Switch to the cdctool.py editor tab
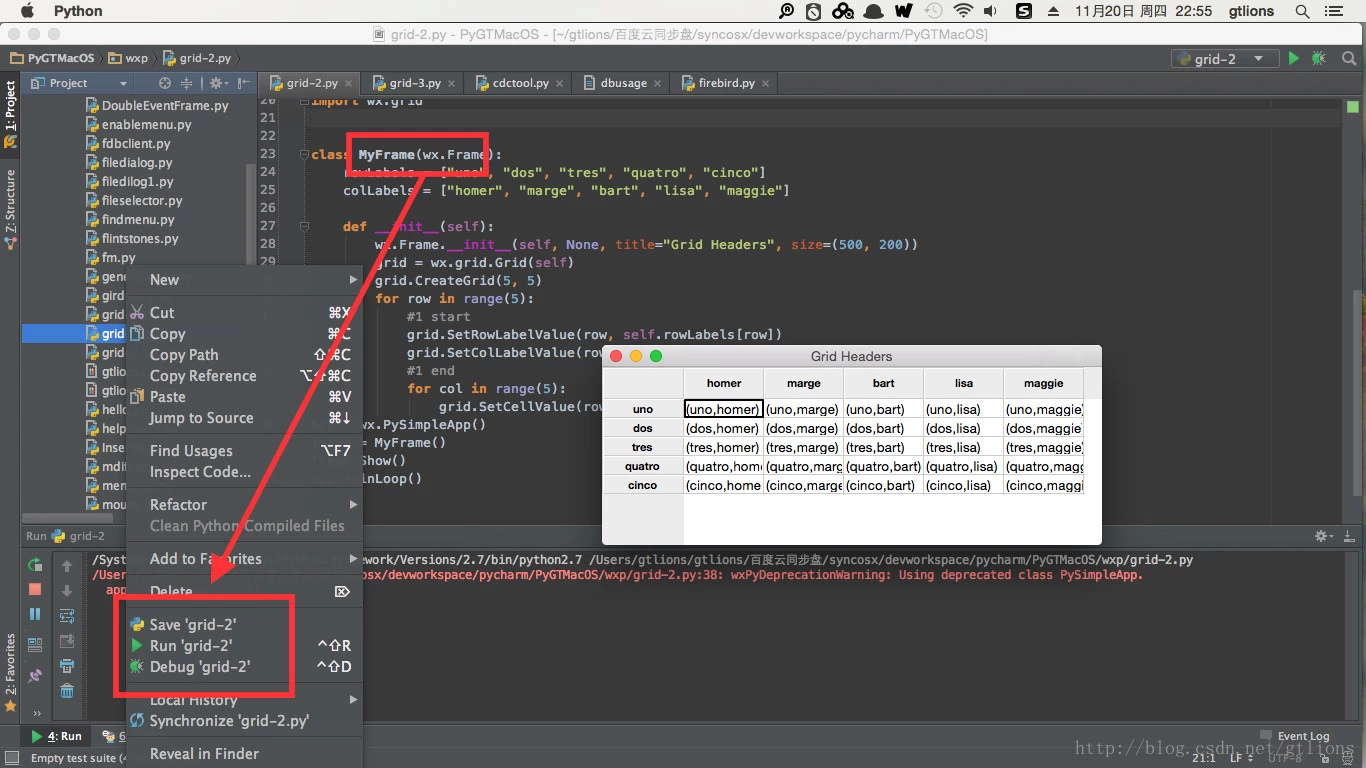Screen dimensions: 1366x768 (x=520, y=83)
